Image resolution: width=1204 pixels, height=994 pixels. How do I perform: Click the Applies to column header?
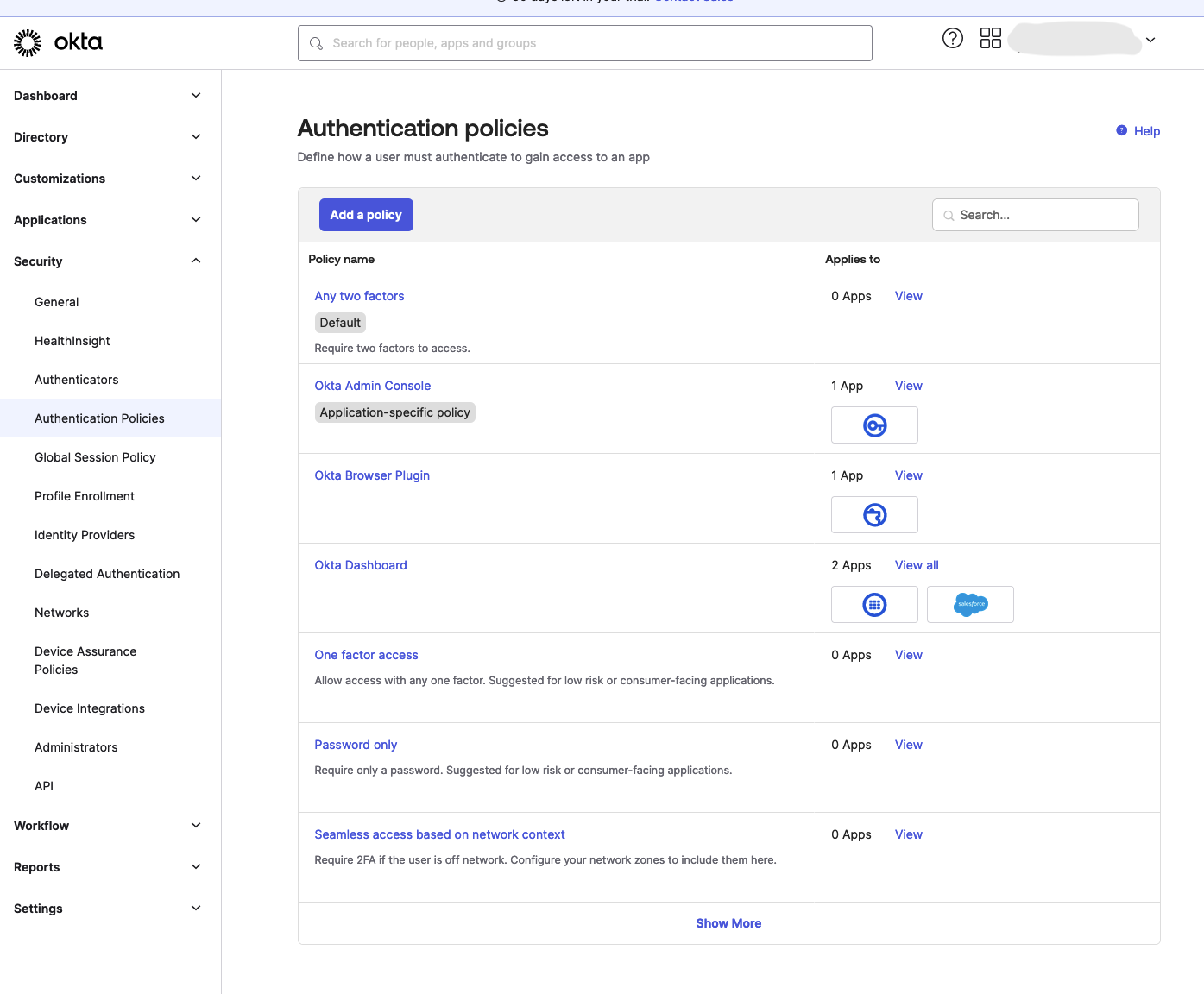coord(853,259)
